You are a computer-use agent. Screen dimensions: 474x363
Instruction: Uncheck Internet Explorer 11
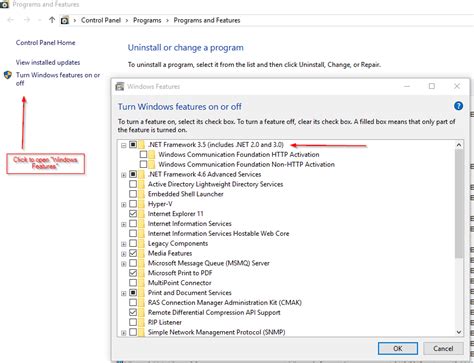(133, 214)
